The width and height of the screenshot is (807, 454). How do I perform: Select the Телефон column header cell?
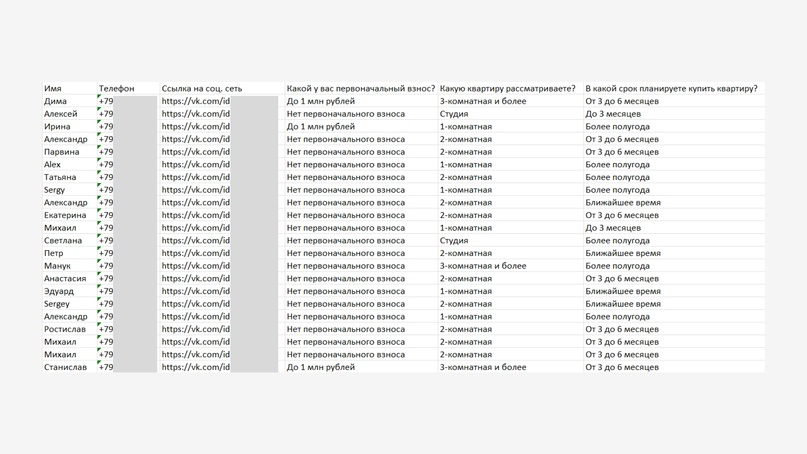pos(116,89)
